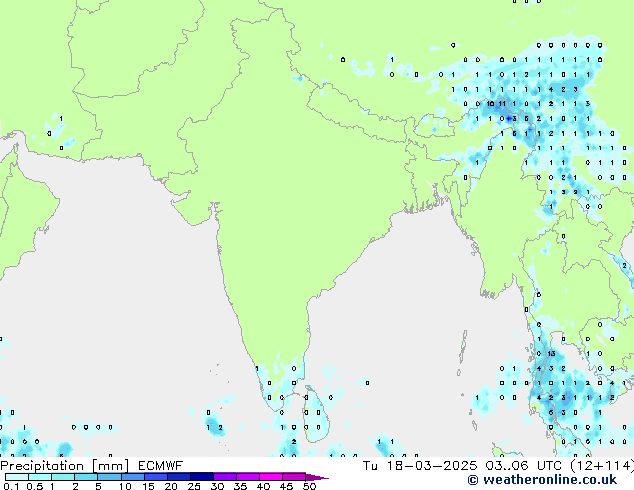Select the 35–40 mm legend swatch

pyautogui.click(x=248, y=477)
